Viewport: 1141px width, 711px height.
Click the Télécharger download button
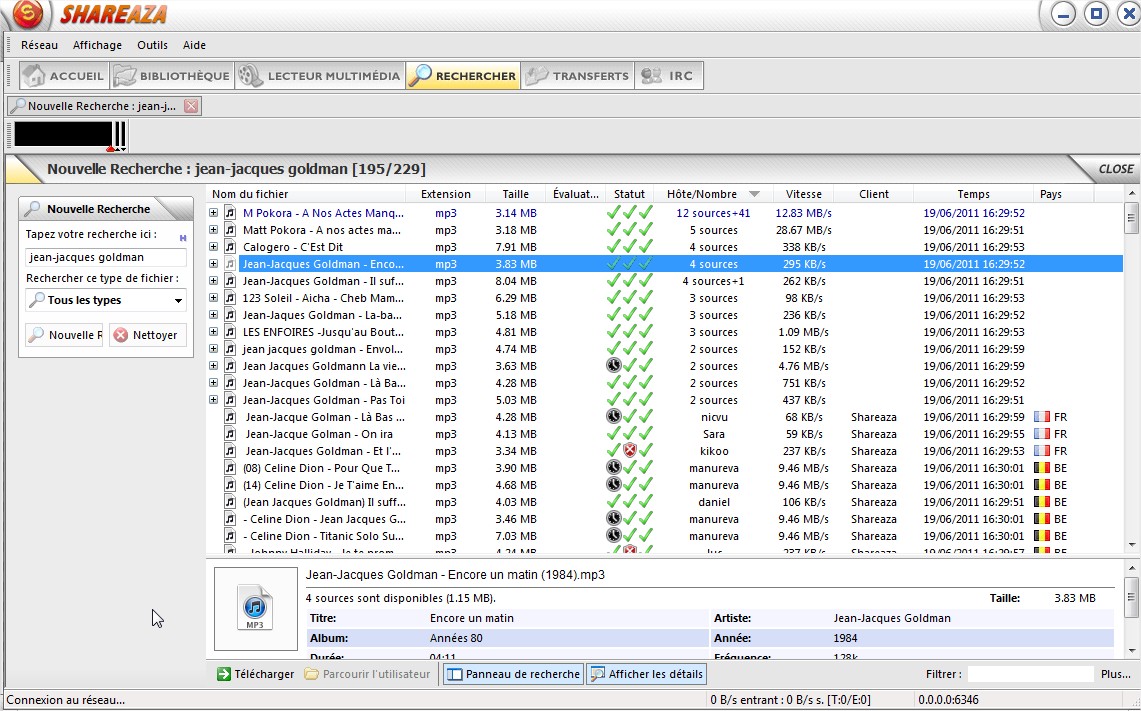(x=255, y=674)
